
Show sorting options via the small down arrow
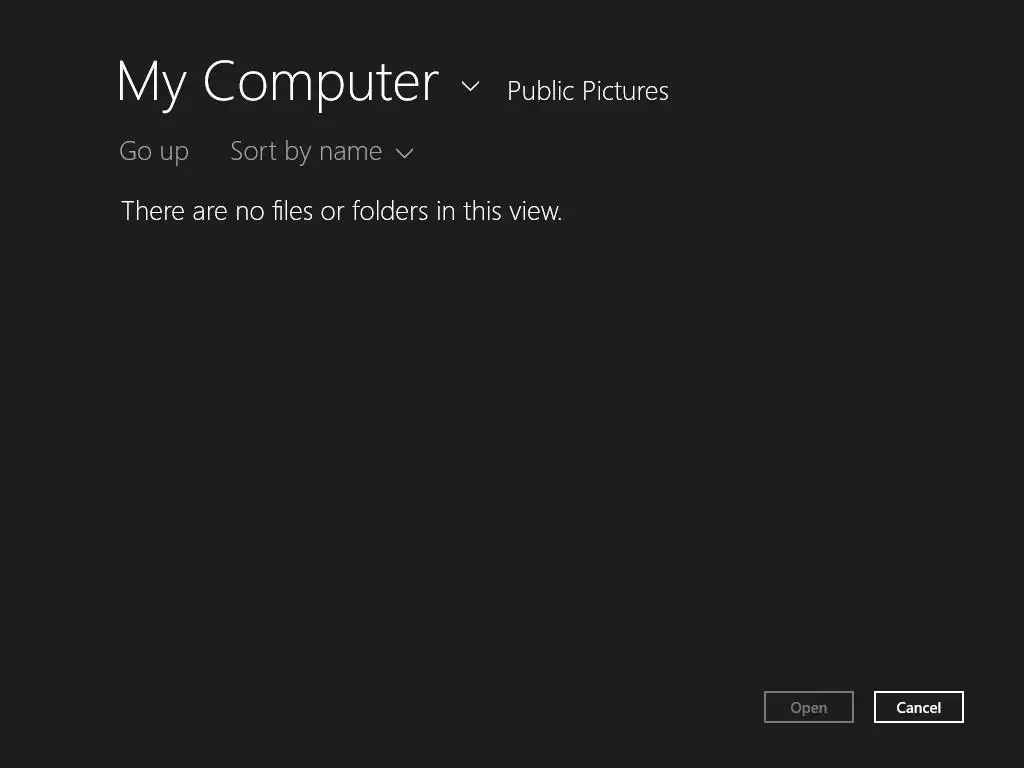coord(404,153)
